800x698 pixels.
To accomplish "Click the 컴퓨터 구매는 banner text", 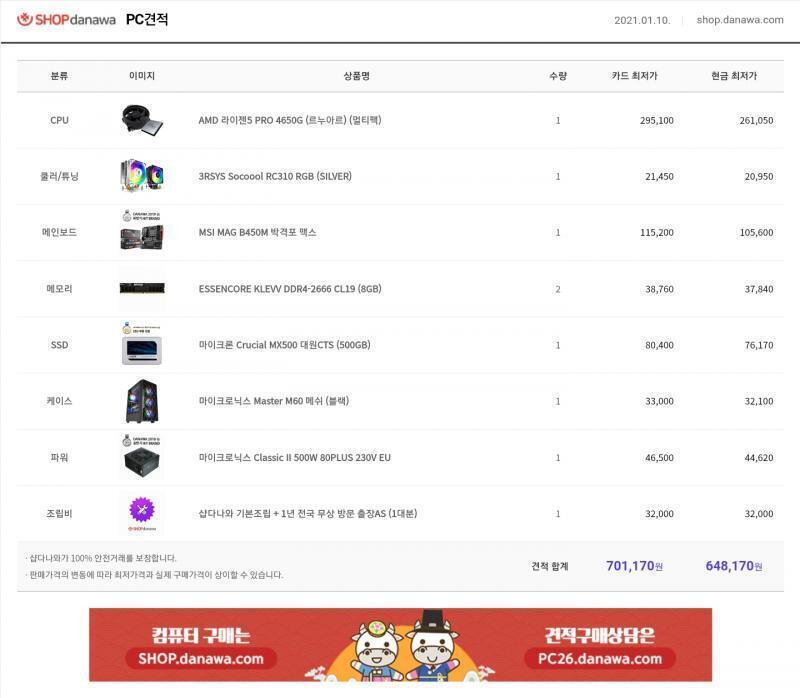I will (x=201, y=635).
